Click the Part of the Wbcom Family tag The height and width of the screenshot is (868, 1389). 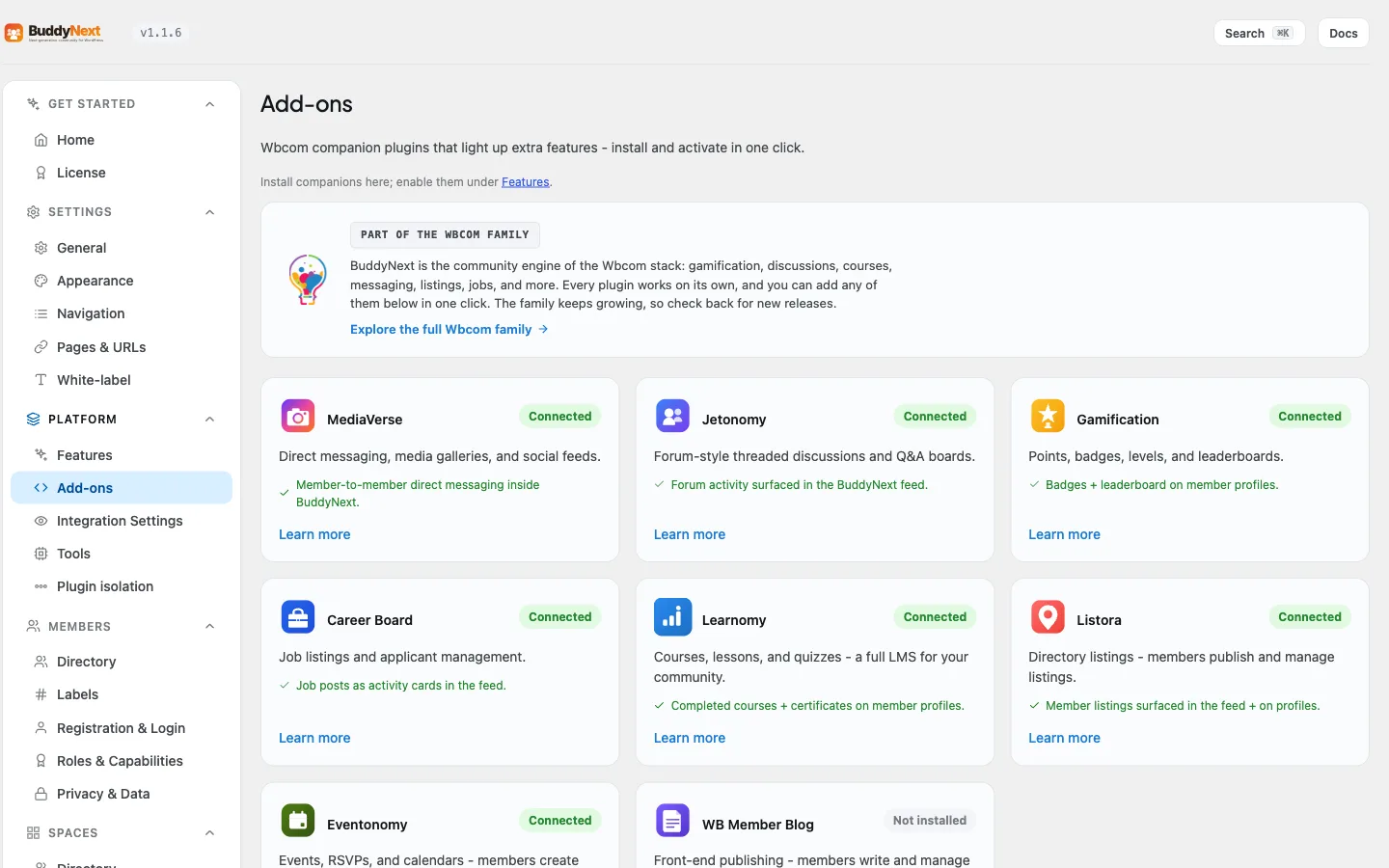point(445,234)
